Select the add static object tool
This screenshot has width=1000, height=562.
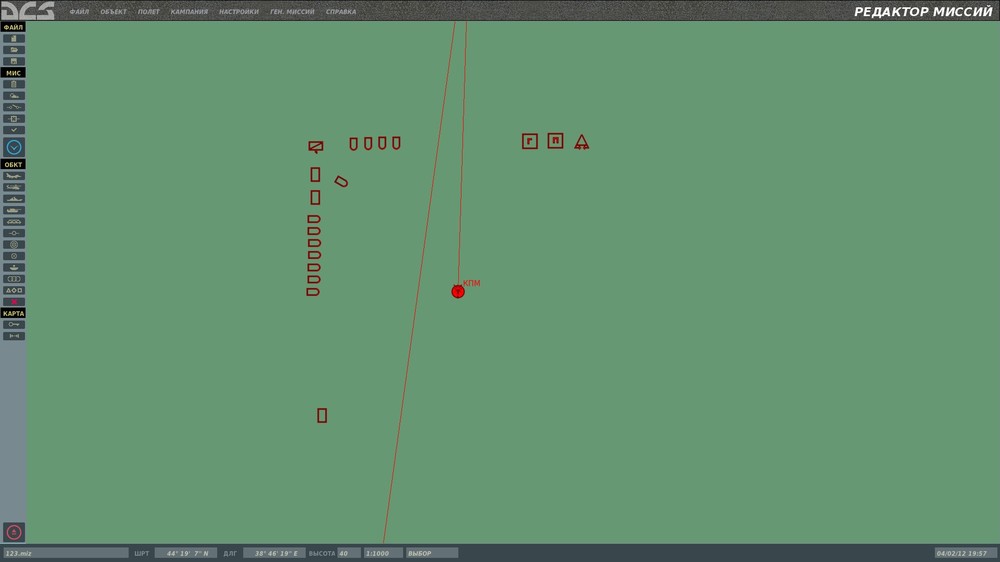coord(13,222)
